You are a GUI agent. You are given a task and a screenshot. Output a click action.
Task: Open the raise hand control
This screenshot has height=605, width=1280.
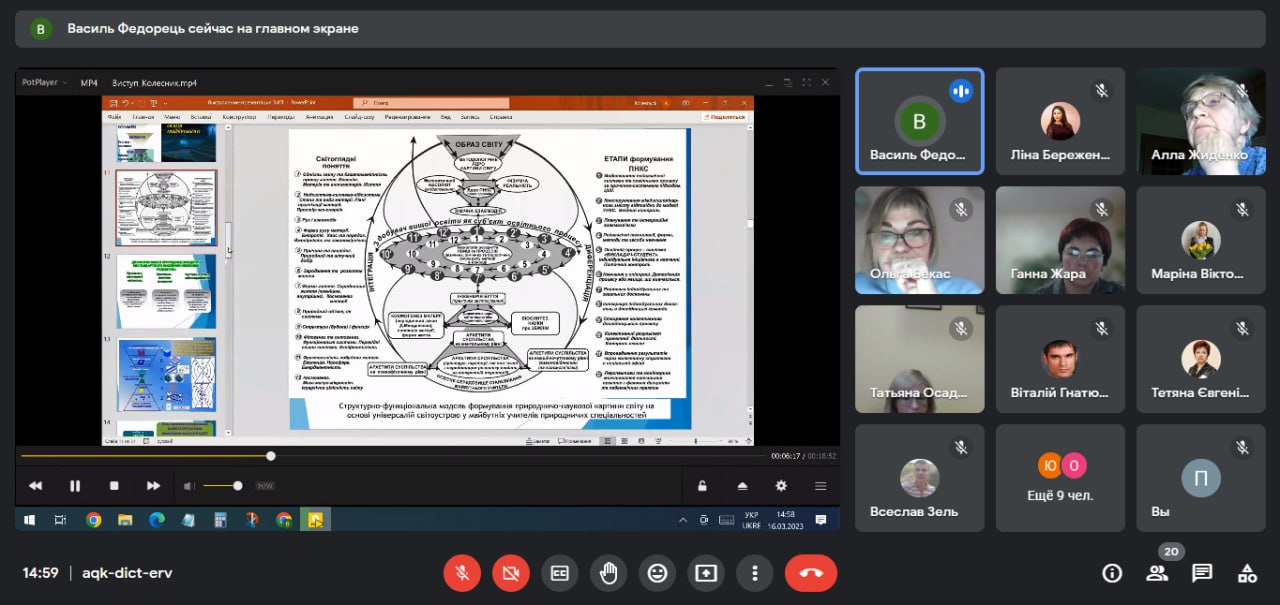point(608,573)
